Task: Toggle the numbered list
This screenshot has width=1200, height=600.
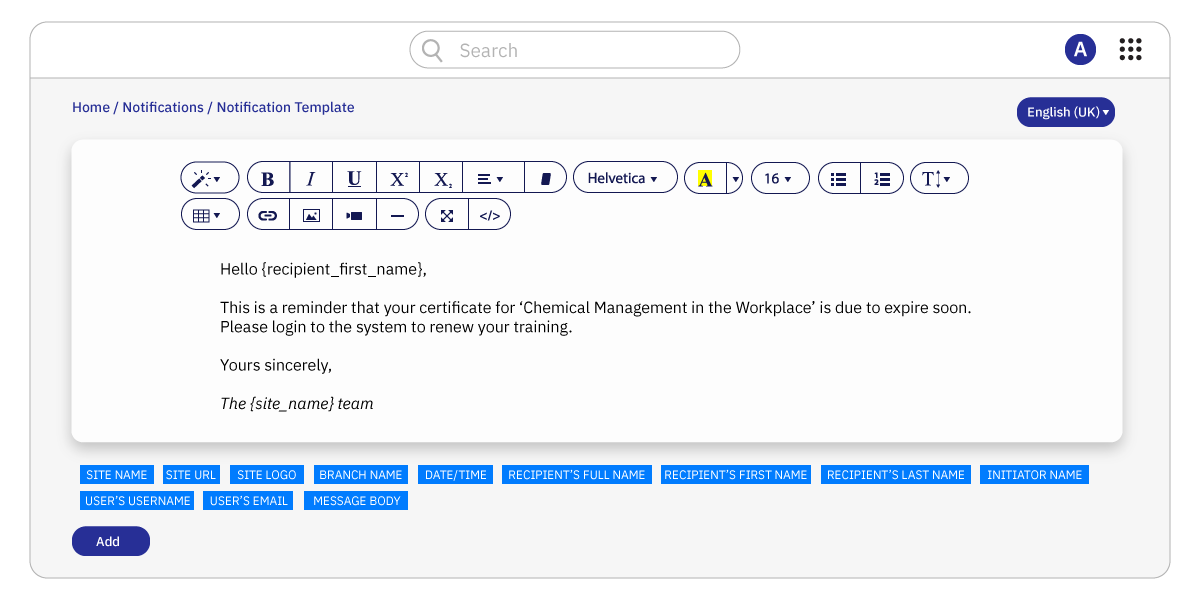Action: point(881,177)
